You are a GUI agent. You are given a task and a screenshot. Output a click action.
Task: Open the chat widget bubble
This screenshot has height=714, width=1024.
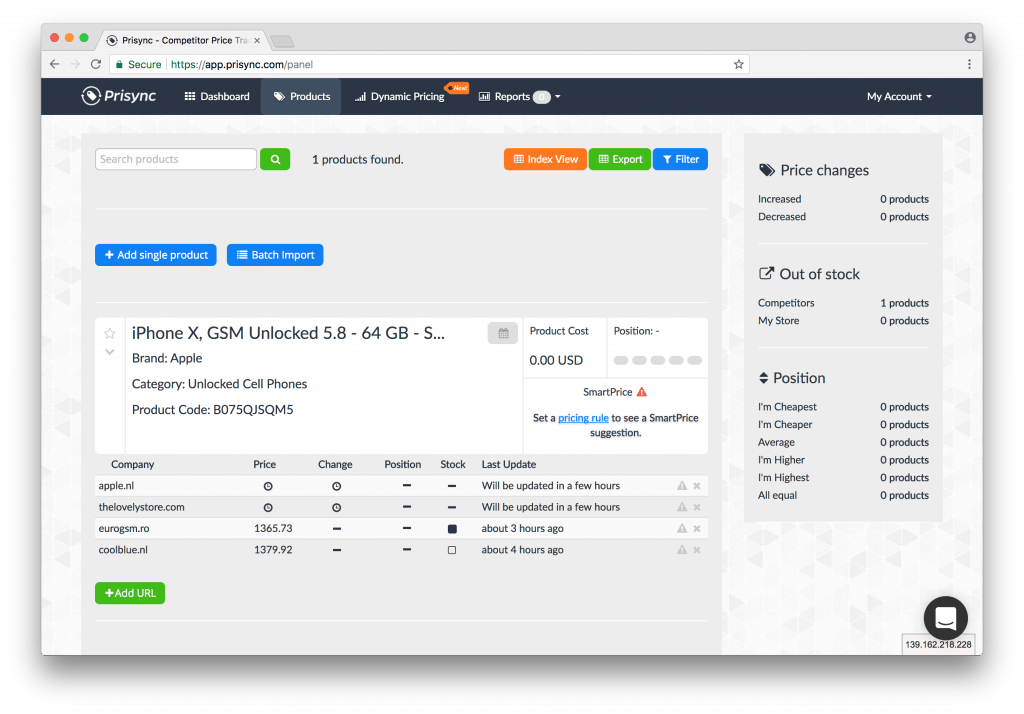click(946, 619)
